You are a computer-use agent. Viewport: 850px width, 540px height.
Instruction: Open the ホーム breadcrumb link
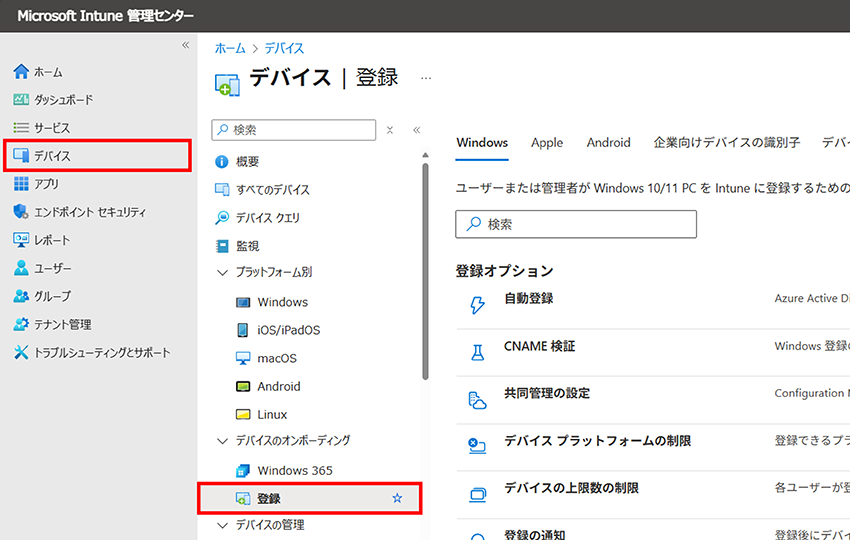[230, 48]
